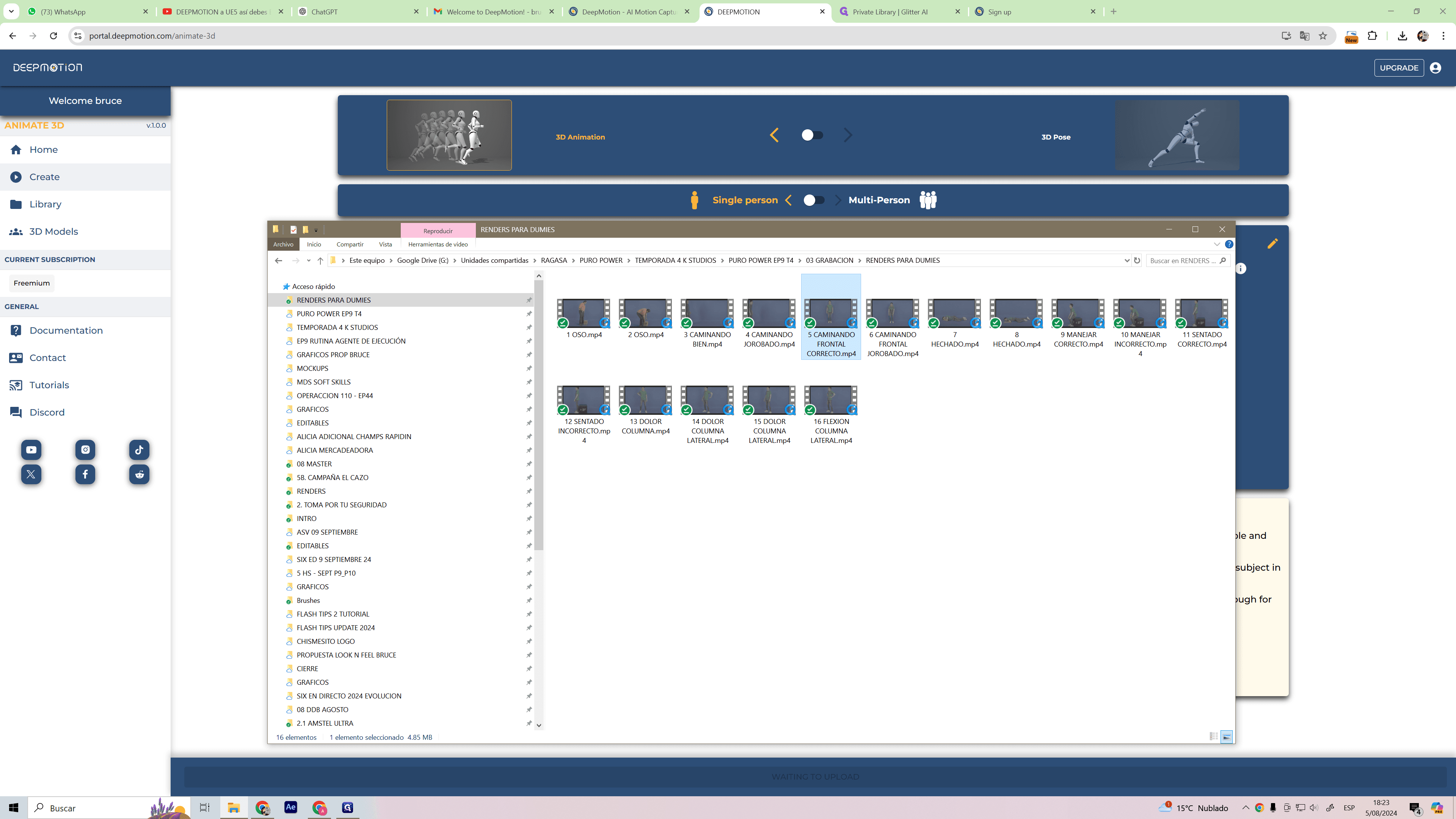Select the 1 OSO.mp4 video thumbnail
The height and width of the screenshot is (819, 1456).
click(584, 314)
